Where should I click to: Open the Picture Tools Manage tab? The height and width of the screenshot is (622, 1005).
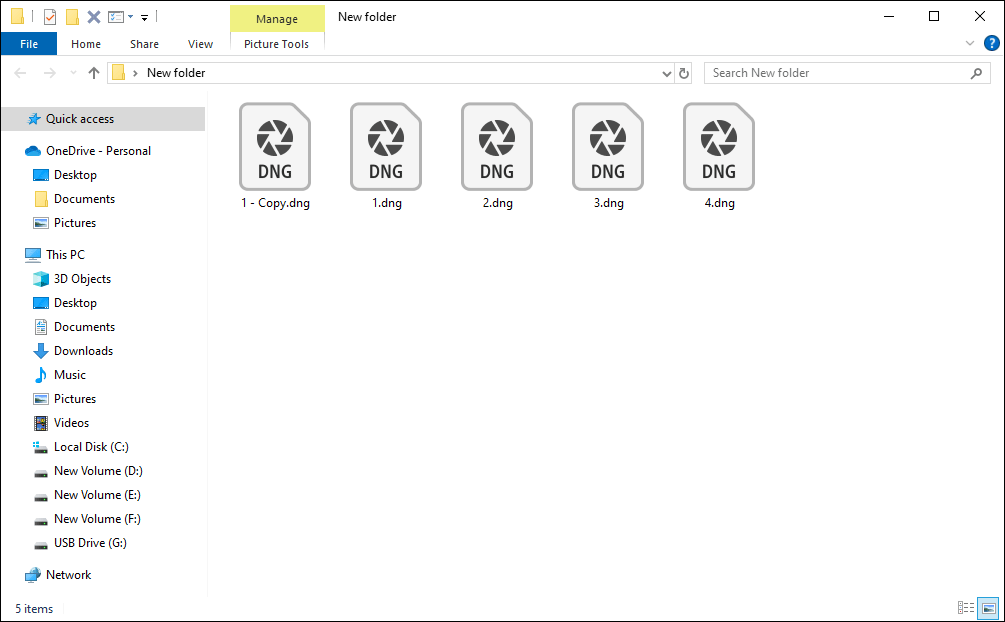click(277, 18)
